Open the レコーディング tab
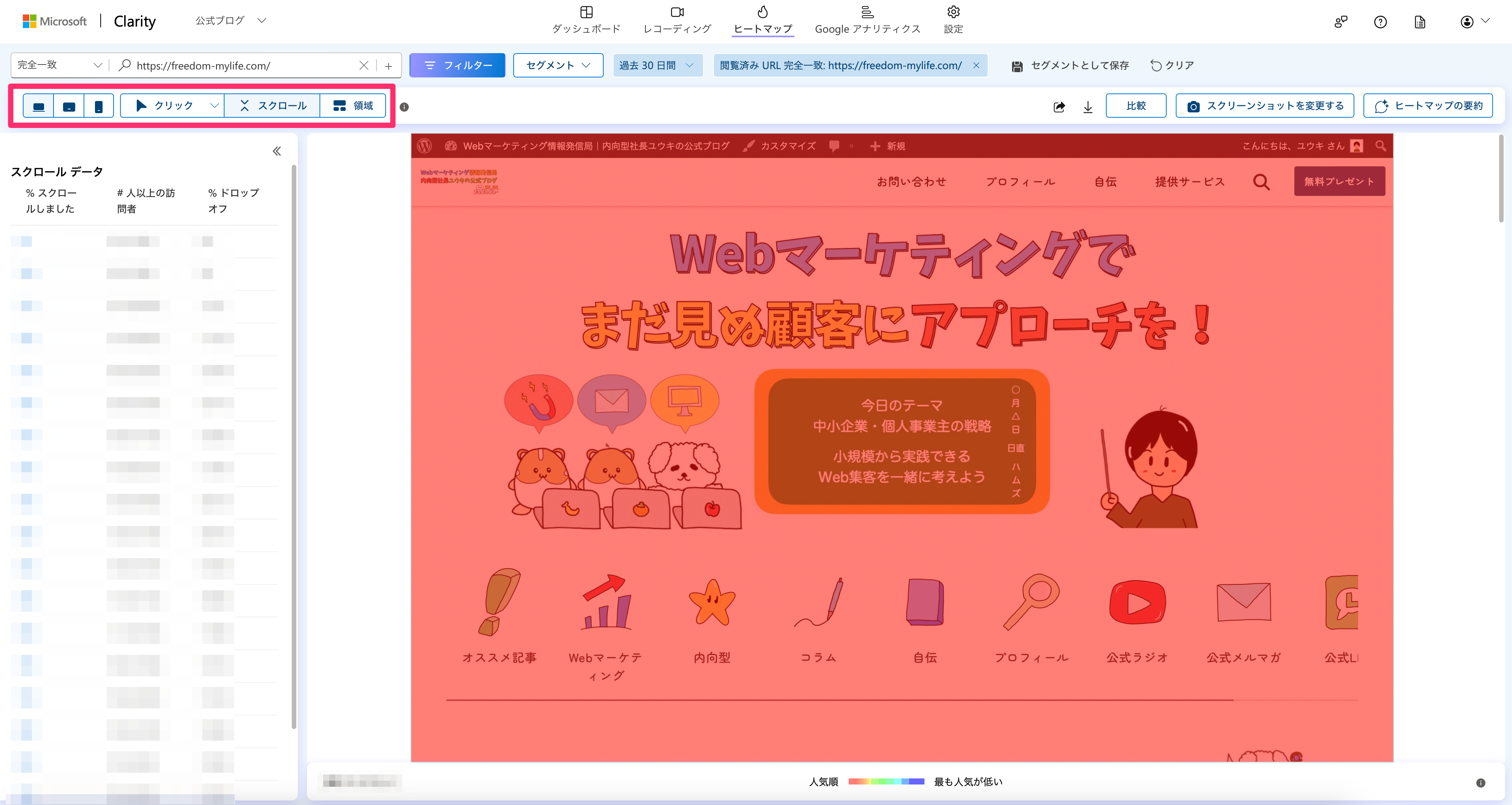 (677, 21)
